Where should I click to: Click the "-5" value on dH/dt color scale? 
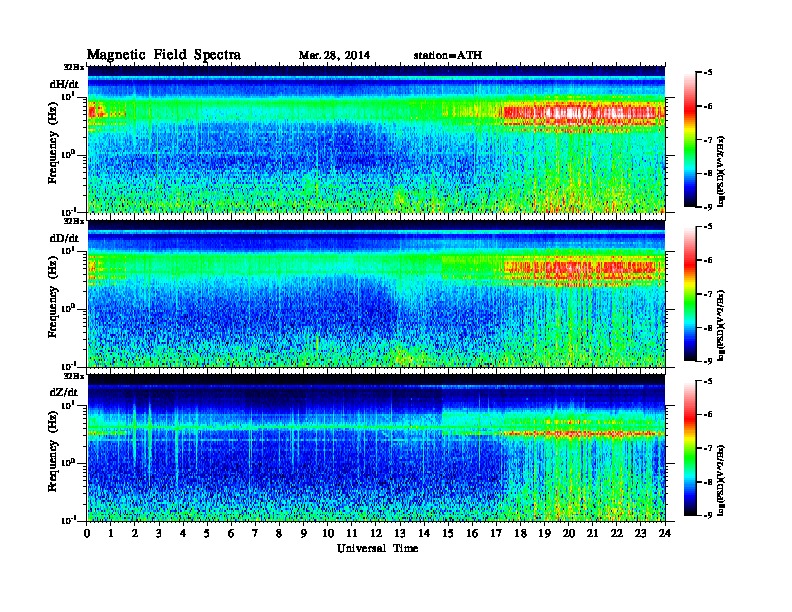pos(708,73)
